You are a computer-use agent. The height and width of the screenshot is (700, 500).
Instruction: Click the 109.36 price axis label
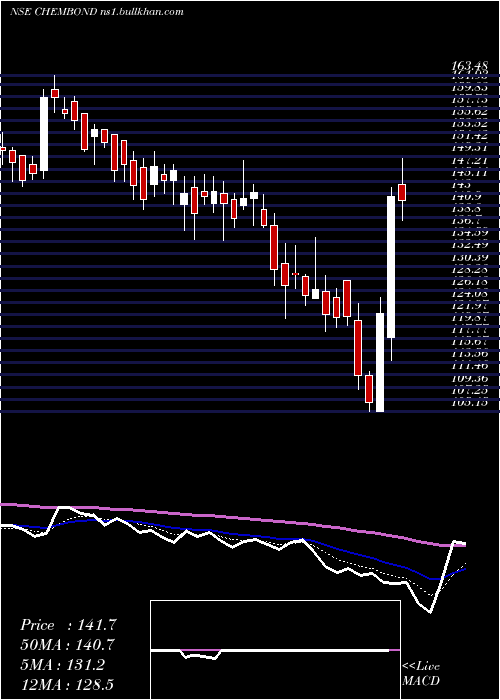tap(471, 378)
